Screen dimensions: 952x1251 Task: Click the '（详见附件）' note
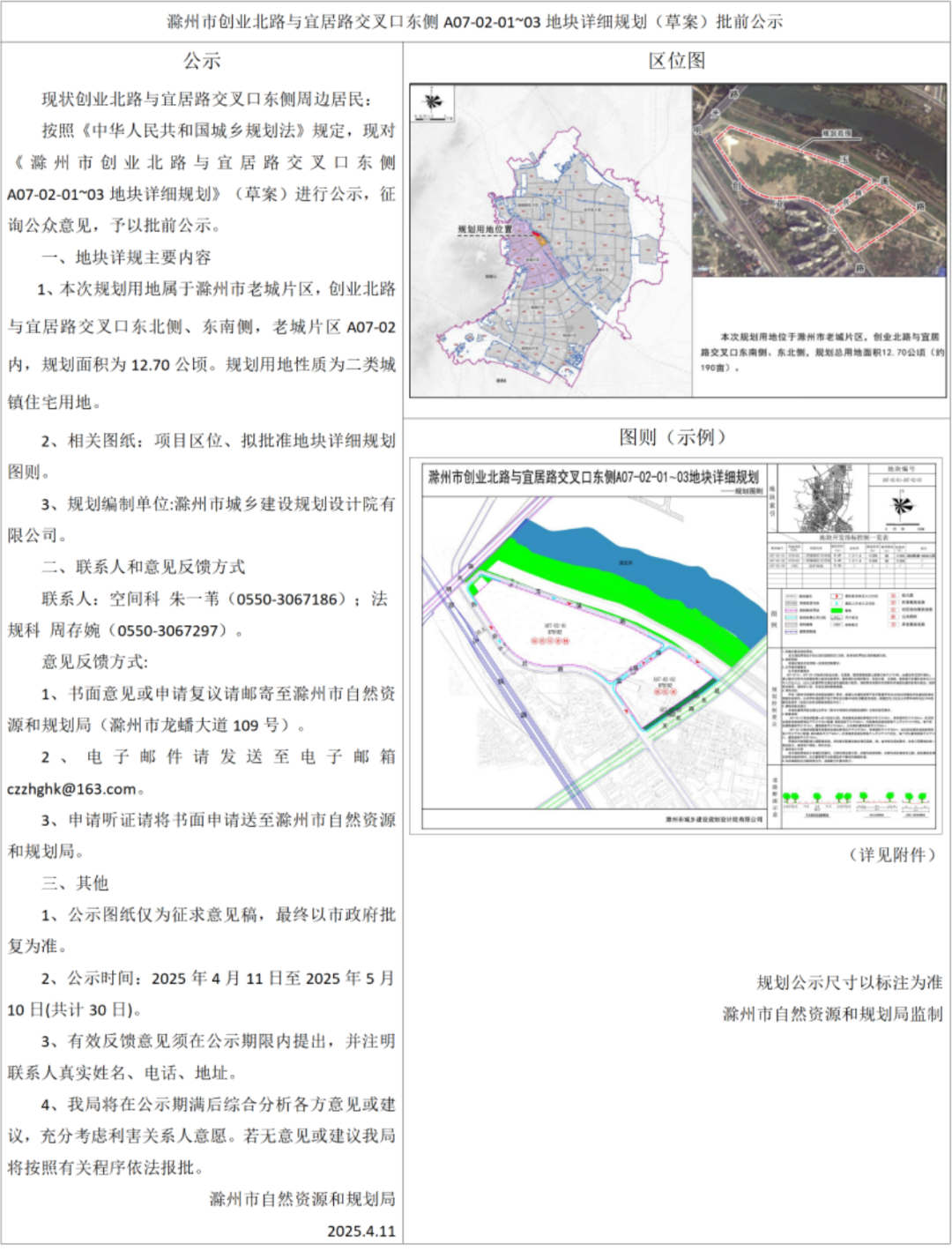892,854
